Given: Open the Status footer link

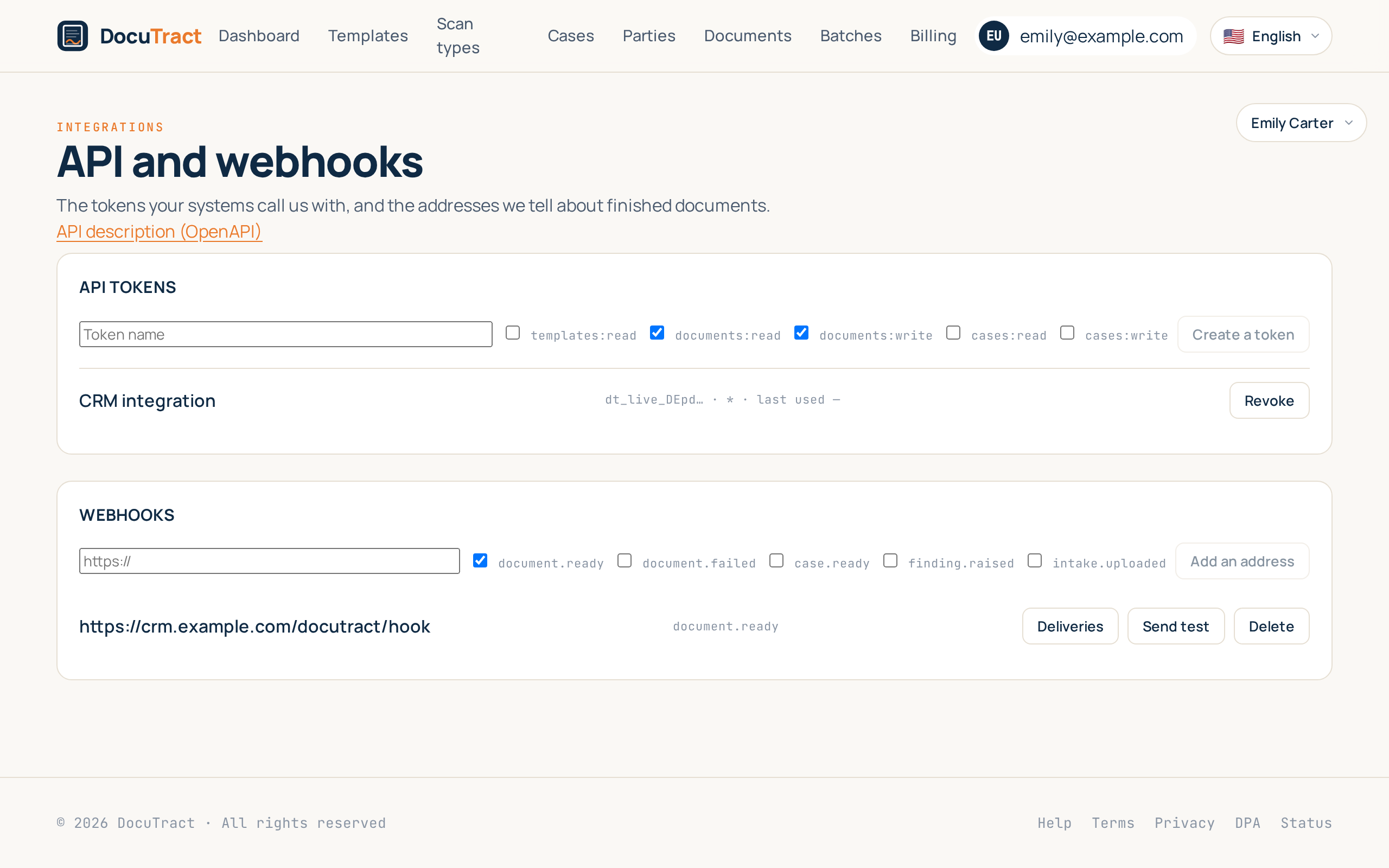Looking at the screenshot, I should (x=1307, y=822).
